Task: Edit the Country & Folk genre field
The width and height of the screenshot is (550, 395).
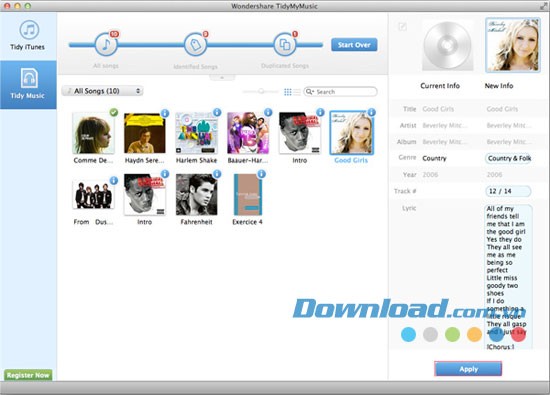Action: (508, 158)
